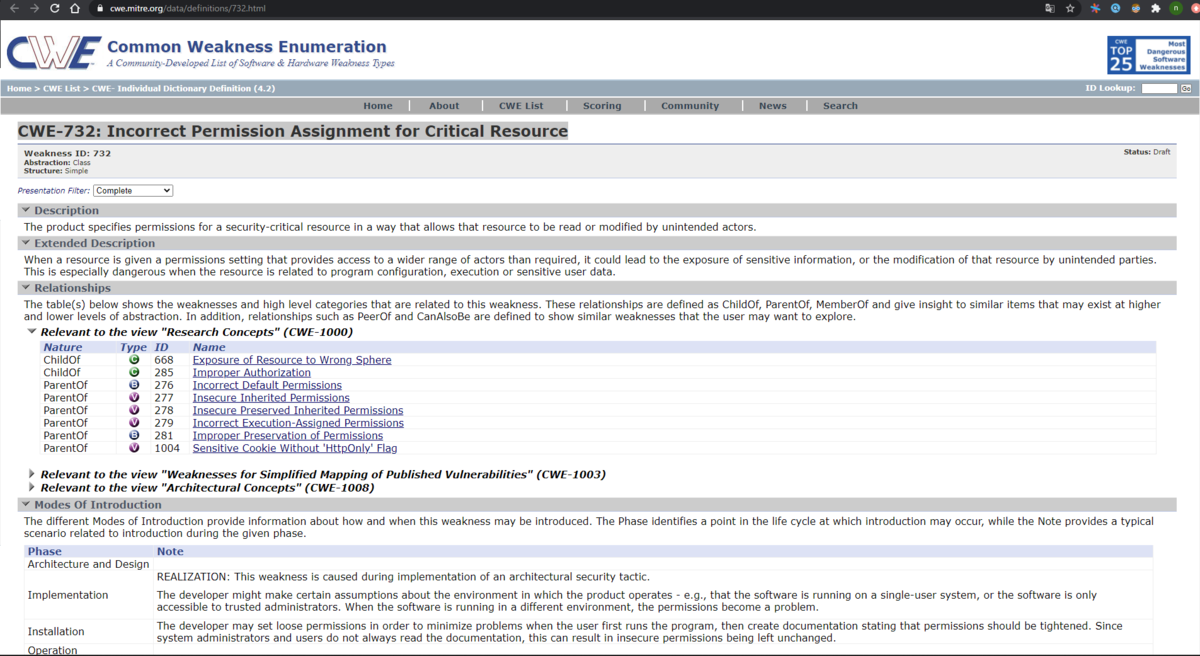Click the red update arrow icon

(x=1195, y=8)
